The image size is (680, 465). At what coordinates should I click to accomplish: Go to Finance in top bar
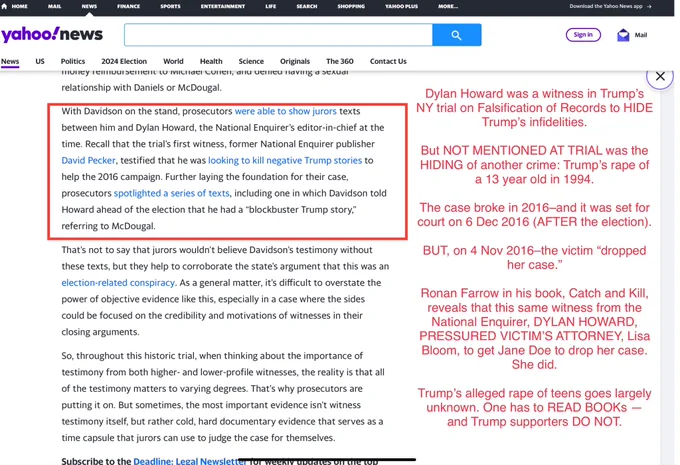[128, 6]
